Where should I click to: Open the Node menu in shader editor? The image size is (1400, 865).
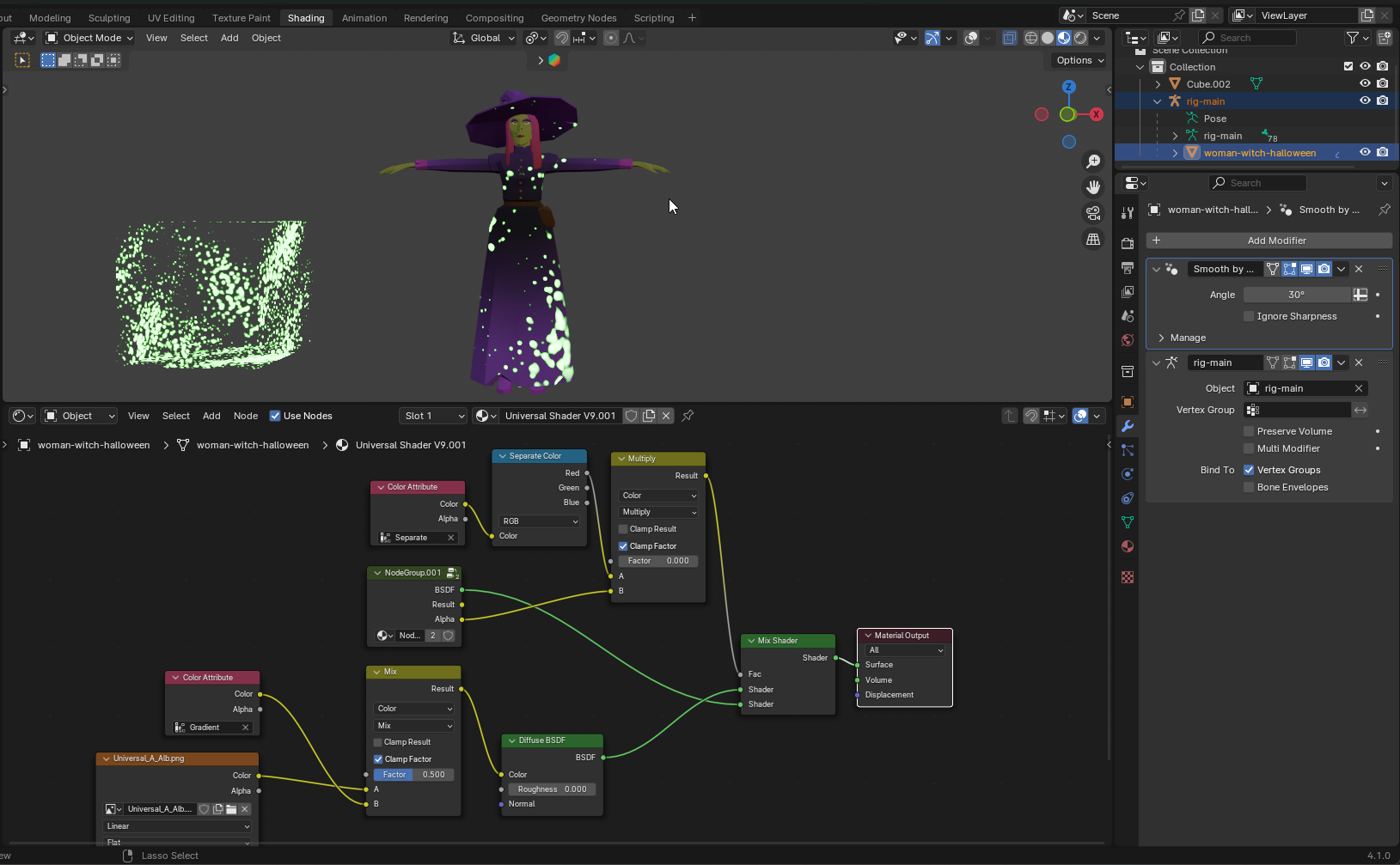pos(246,416)
